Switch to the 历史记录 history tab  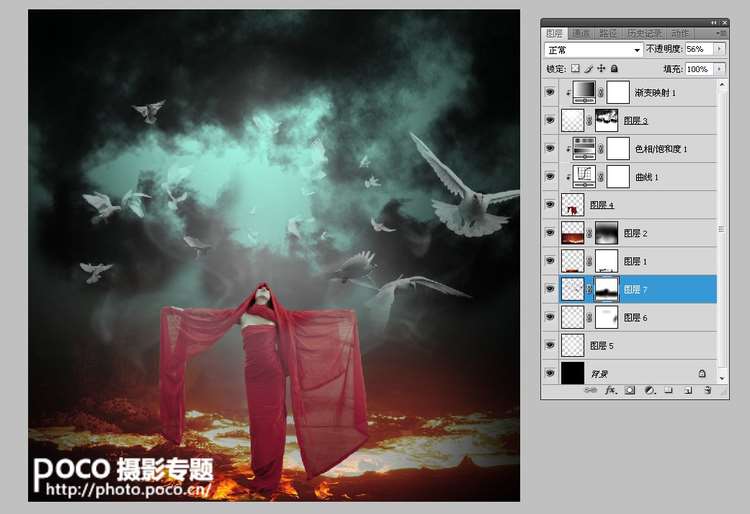point(644,33)
